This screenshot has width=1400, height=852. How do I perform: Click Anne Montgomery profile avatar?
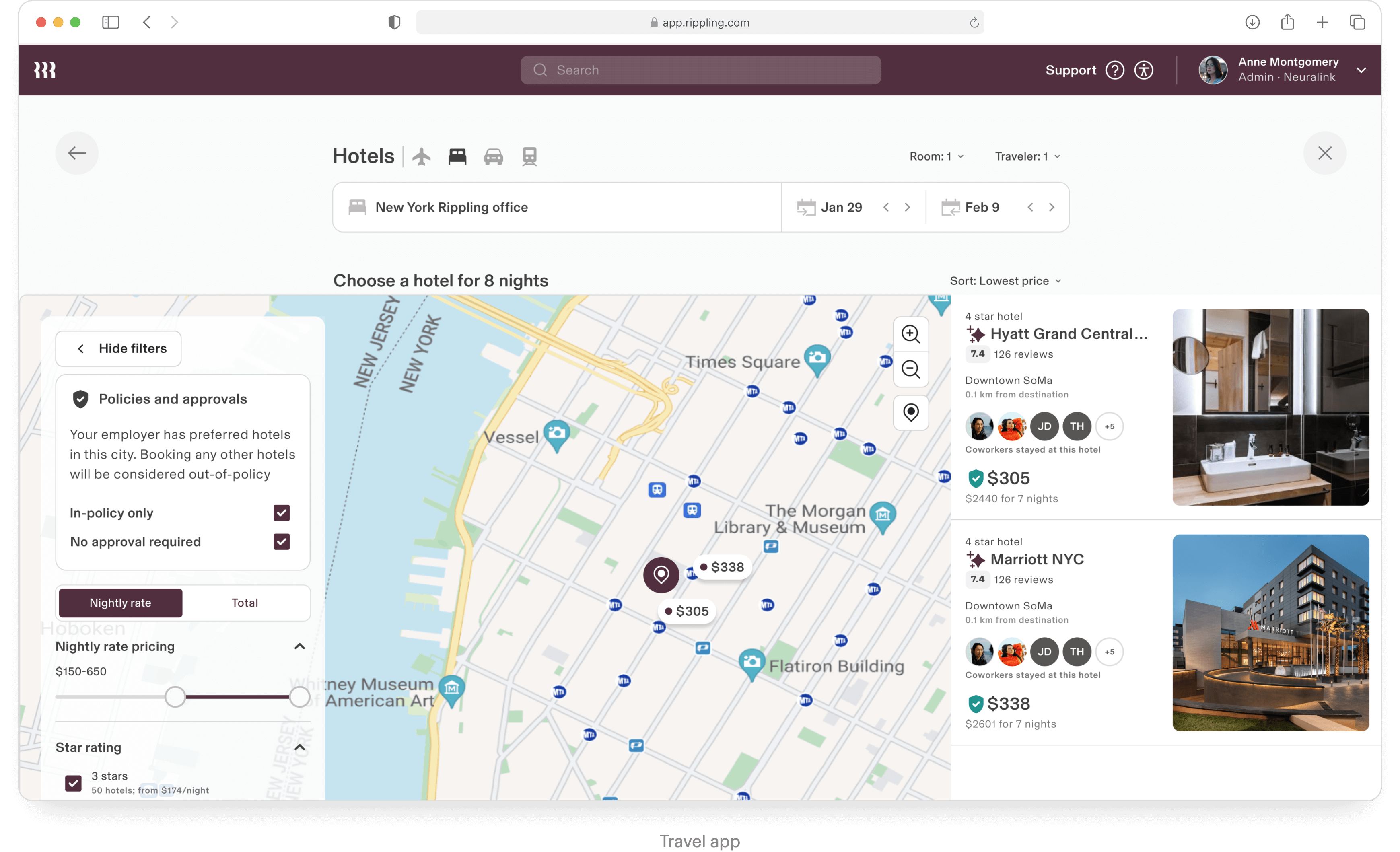(1213, 70)
